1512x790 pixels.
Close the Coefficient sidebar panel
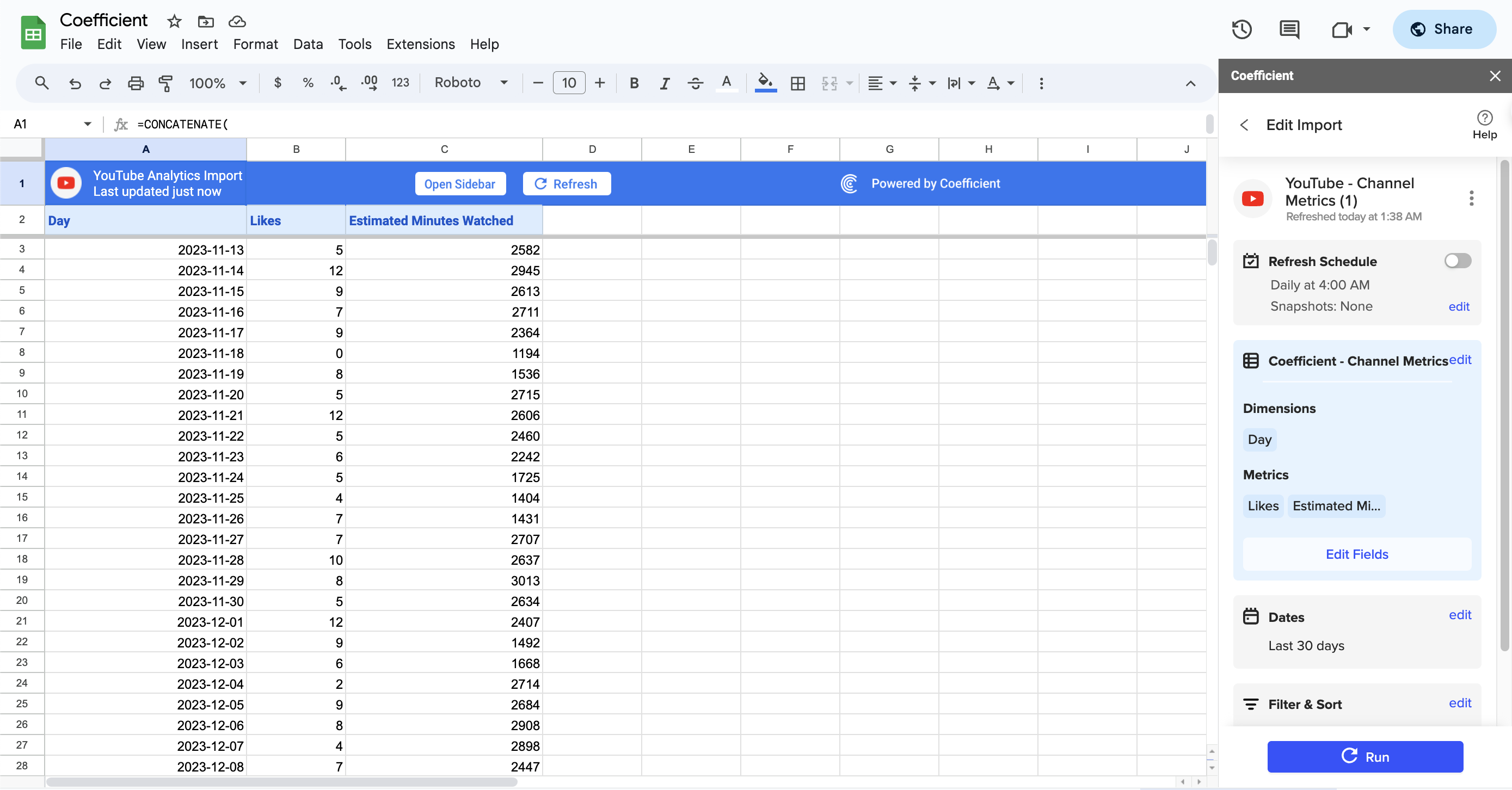[x=1495, y=76]
